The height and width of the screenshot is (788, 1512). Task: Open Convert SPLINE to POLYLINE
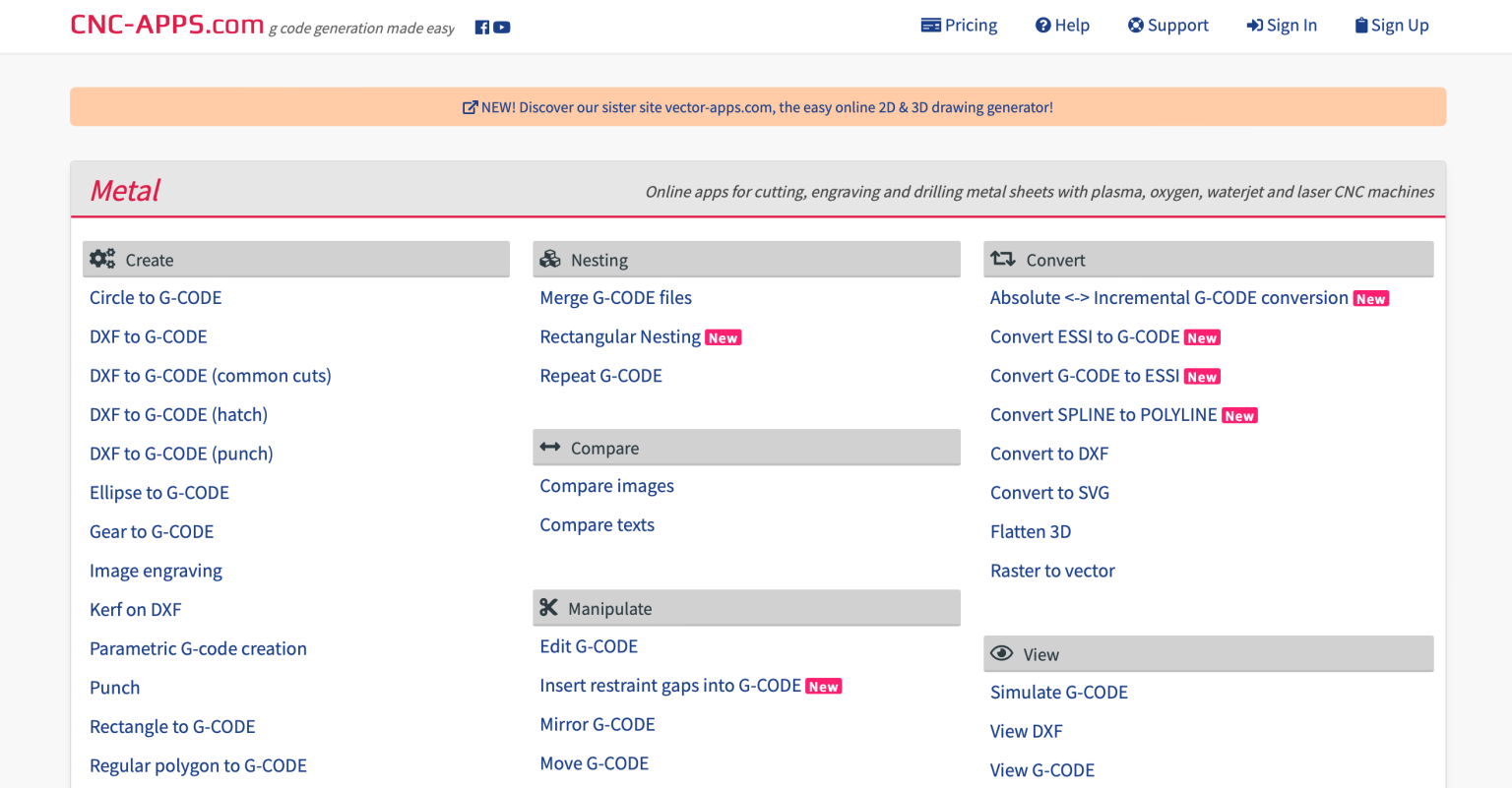pyautogui.click(x=1103, y=415)
